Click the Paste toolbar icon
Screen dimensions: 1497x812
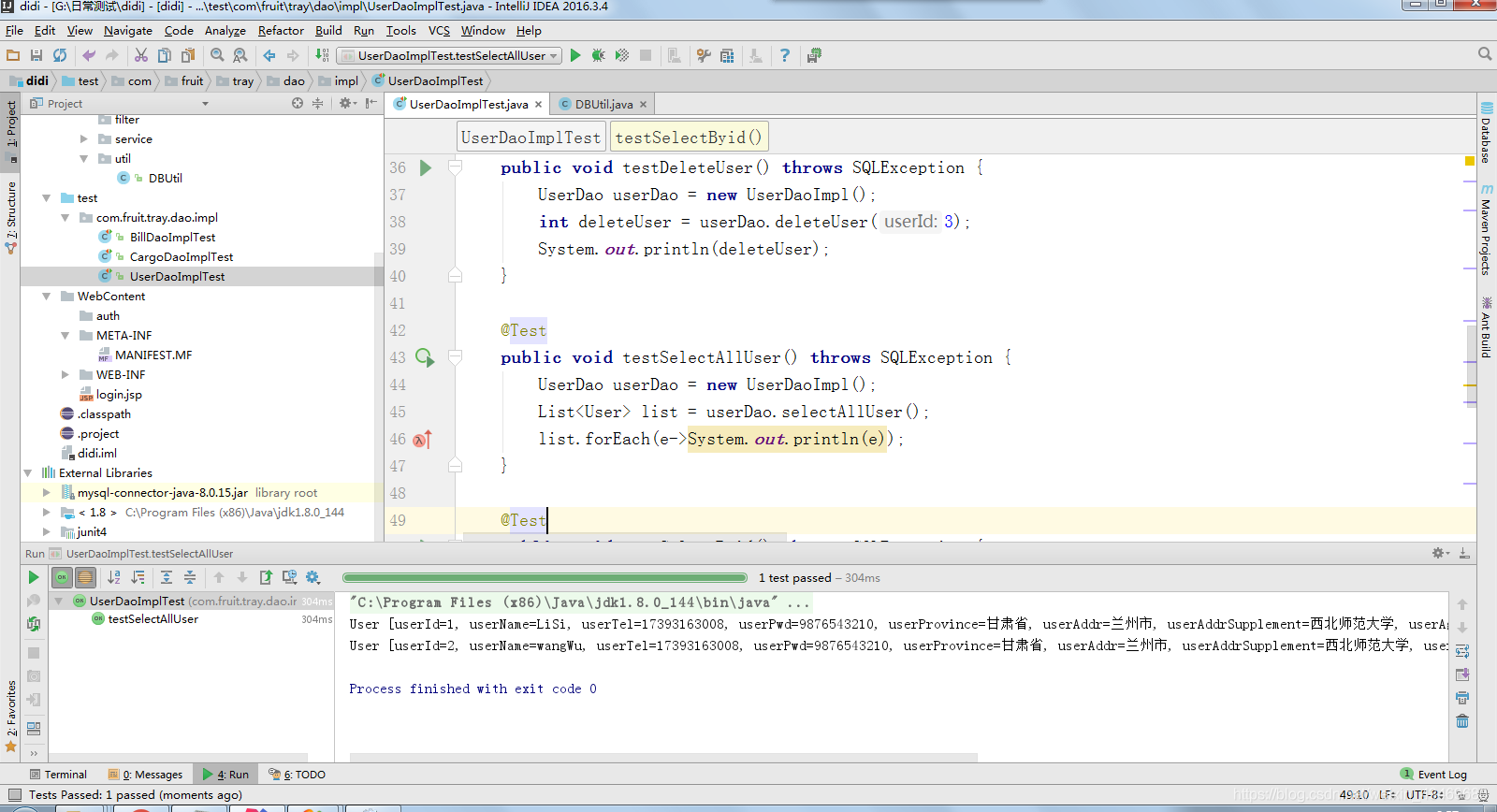[x=188, y=55]
